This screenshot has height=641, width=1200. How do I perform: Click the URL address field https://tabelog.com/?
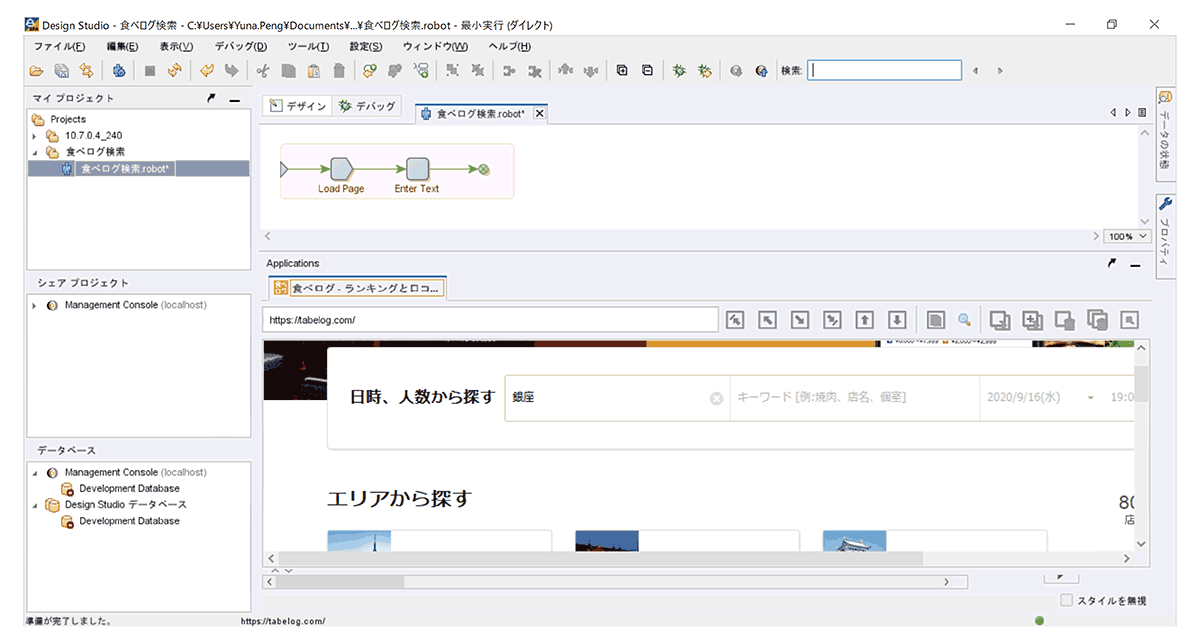tap(490, 320)
